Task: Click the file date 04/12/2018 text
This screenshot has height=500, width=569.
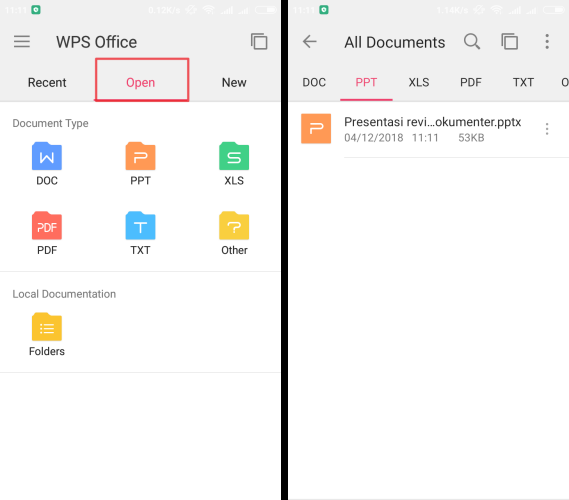Action: 374,138
